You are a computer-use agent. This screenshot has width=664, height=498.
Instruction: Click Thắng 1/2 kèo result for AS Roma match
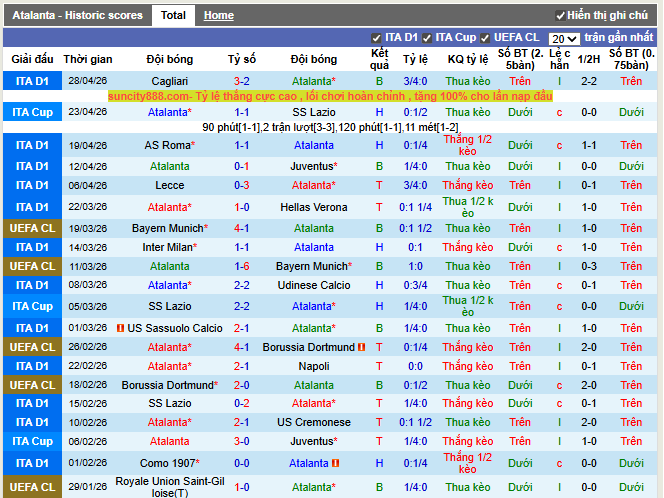468,145
